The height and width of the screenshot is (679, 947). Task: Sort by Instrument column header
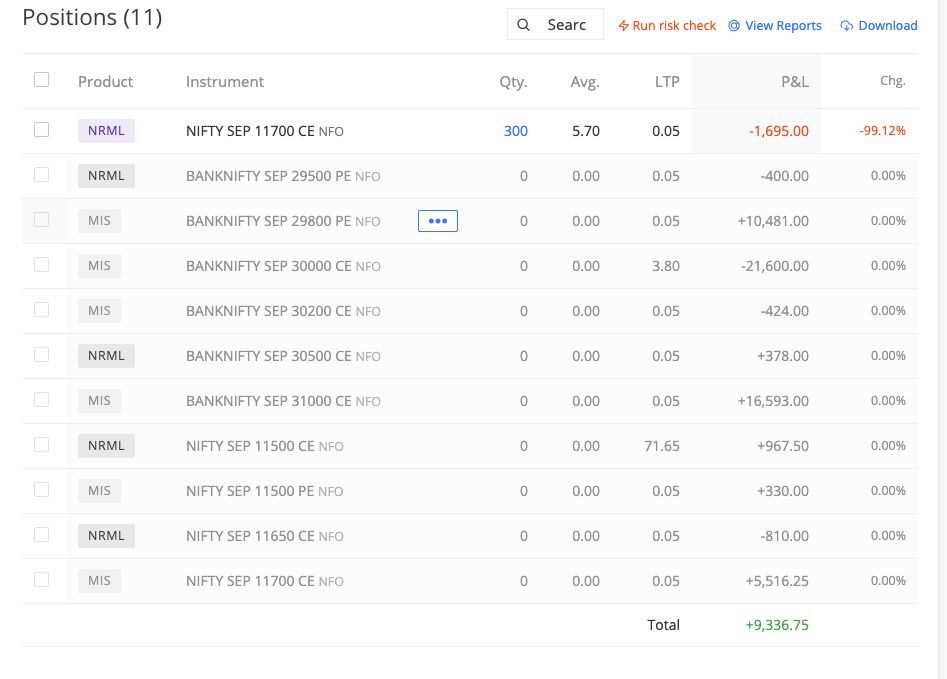click(225, 82)
